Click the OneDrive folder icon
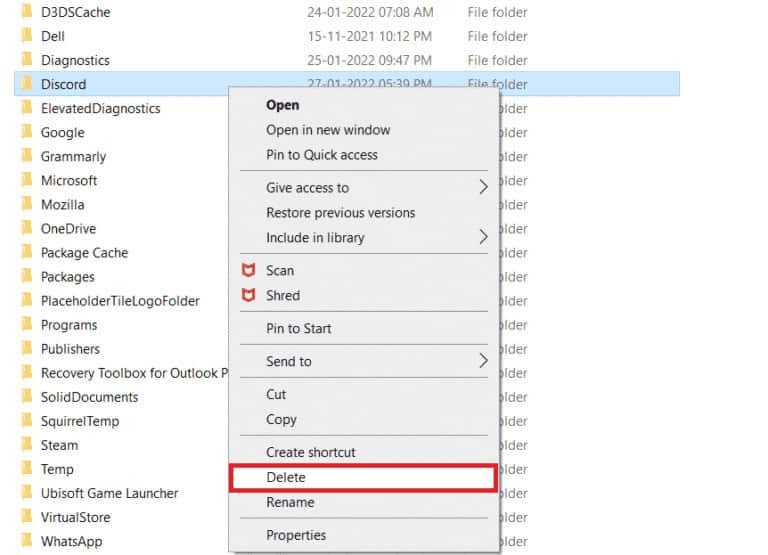 27,228
